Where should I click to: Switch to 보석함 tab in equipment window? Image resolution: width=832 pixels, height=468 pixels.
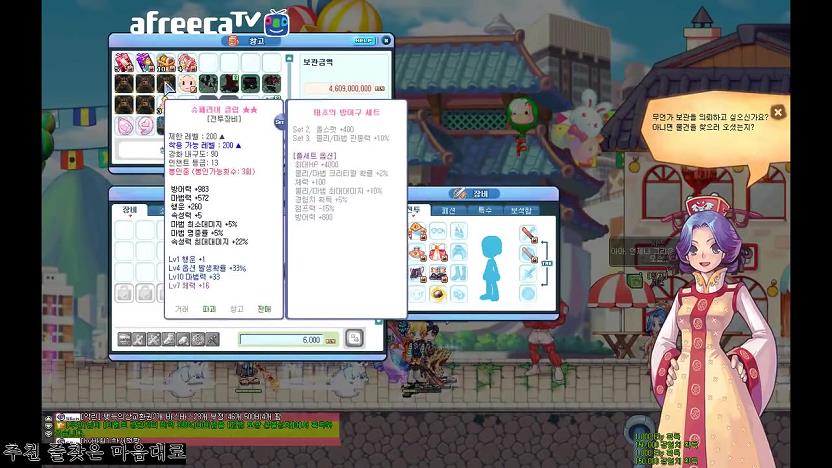[521, 210]
